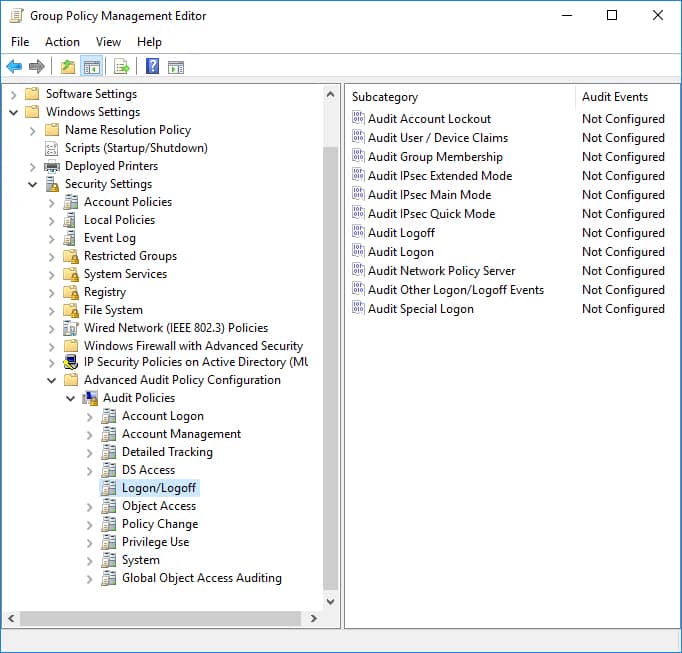Expand the Global Object Access Auditing node

tap(90, 579)
